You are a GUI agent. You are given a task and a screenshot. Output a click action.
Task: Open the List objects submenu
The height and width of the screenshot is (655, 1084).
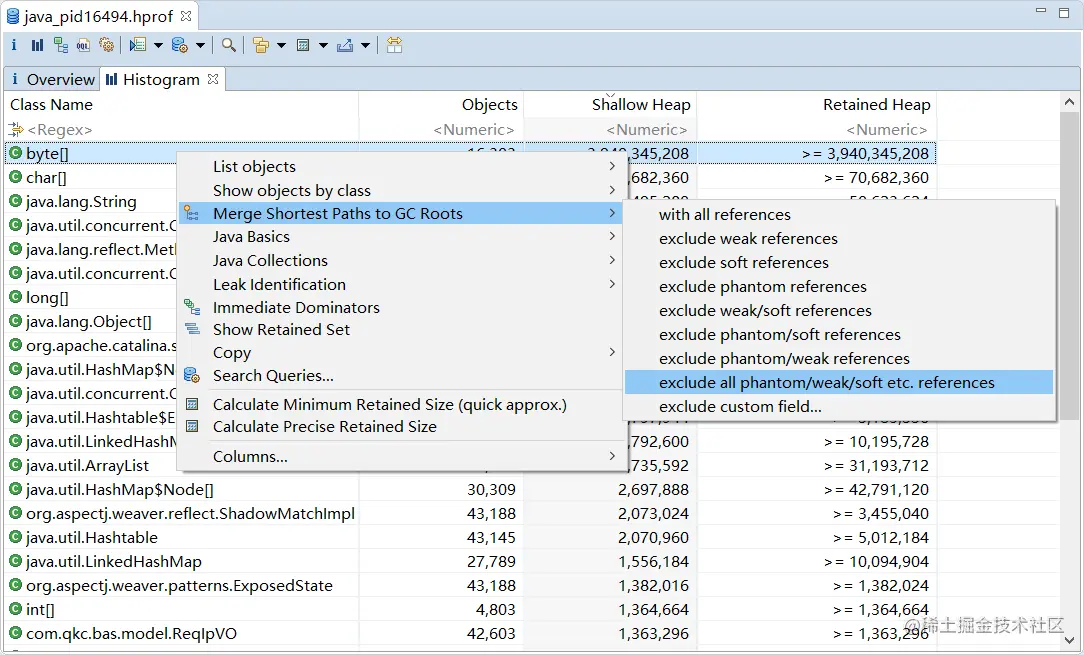[x=402, y=167]
